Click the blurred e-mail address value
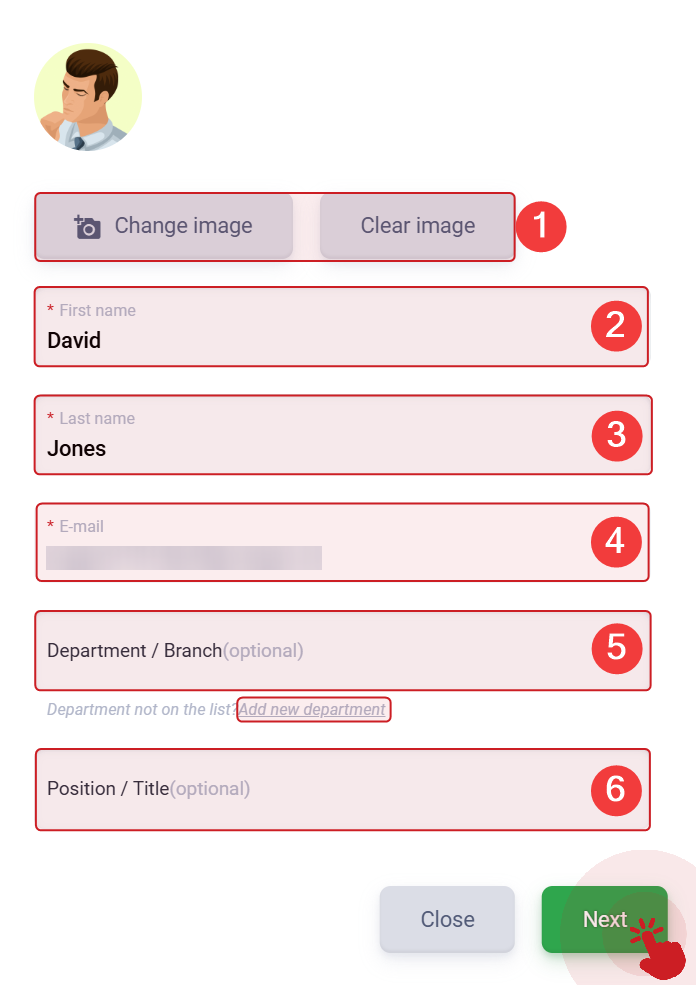The width and height of the screenshot is (696, 985). pos(184,558)
